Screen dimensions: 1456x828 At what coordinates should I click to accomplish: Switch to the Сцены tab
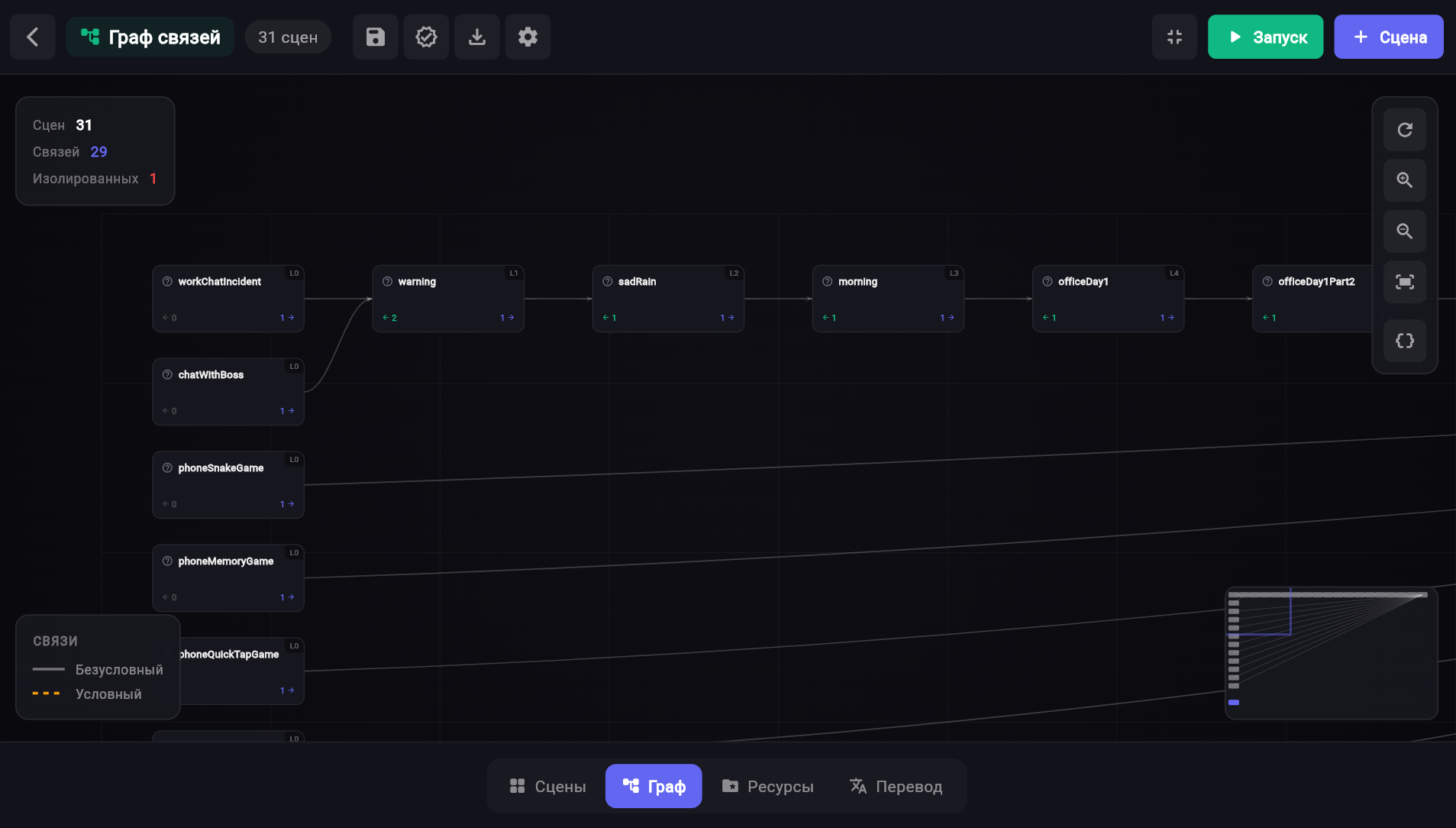click(x=547, y=786)
